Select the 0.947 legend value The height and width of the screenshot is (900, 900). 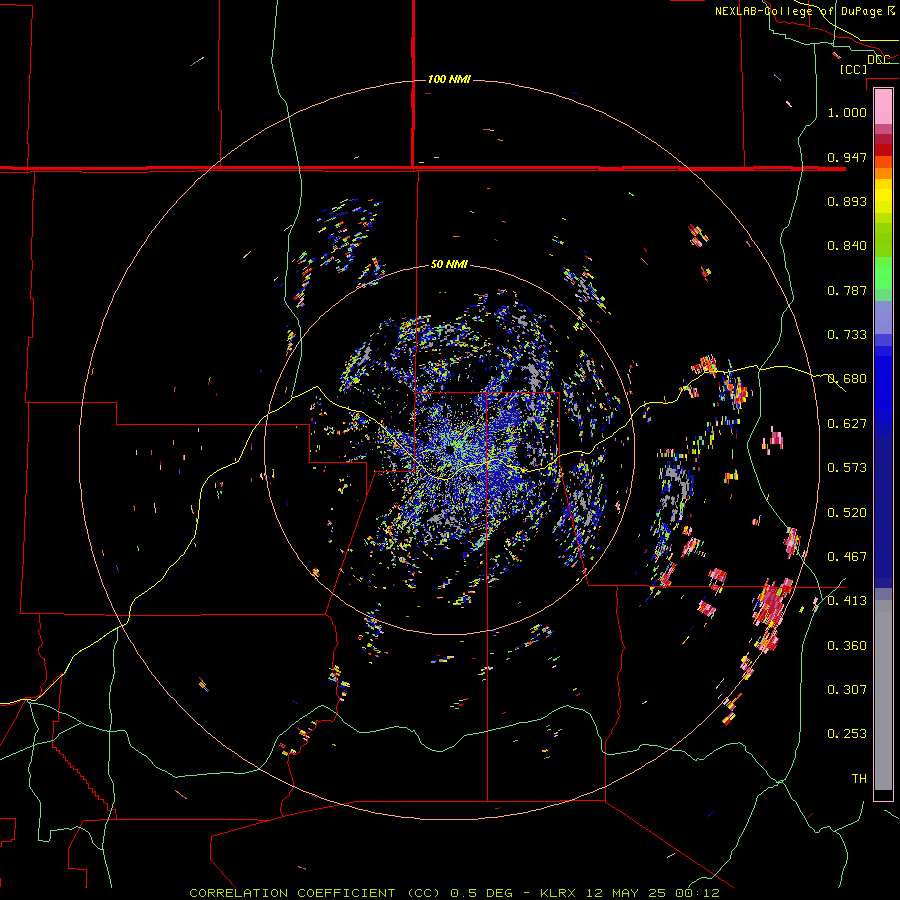(847, 157)
